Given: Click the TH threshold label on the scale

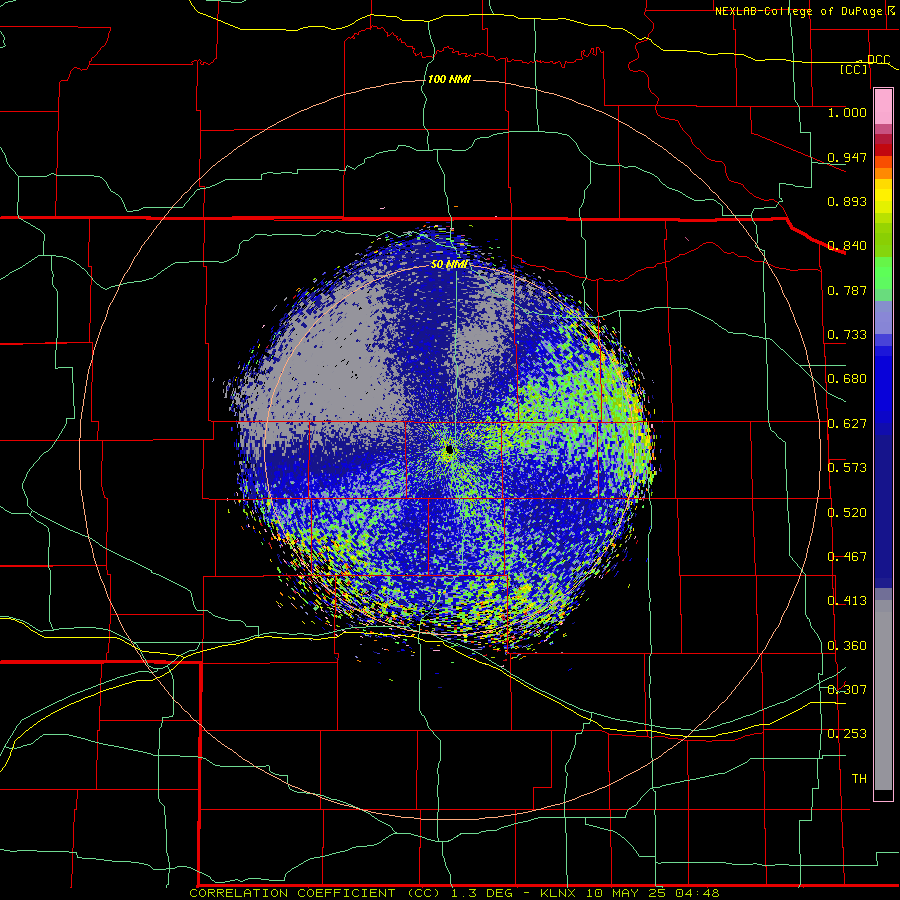Looking at the screenshot, I should (x=859, y=779).
